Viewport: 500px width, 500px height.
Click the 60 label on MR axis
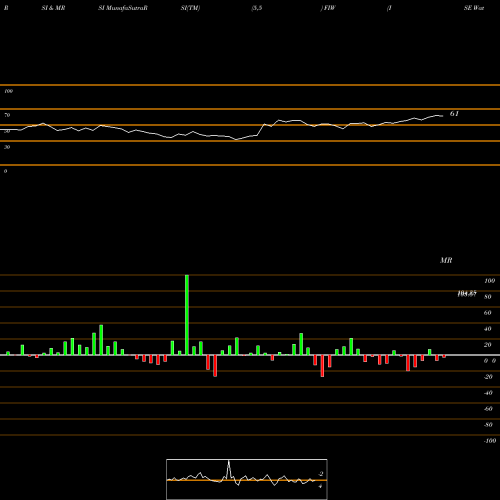[x=488, y=313]
